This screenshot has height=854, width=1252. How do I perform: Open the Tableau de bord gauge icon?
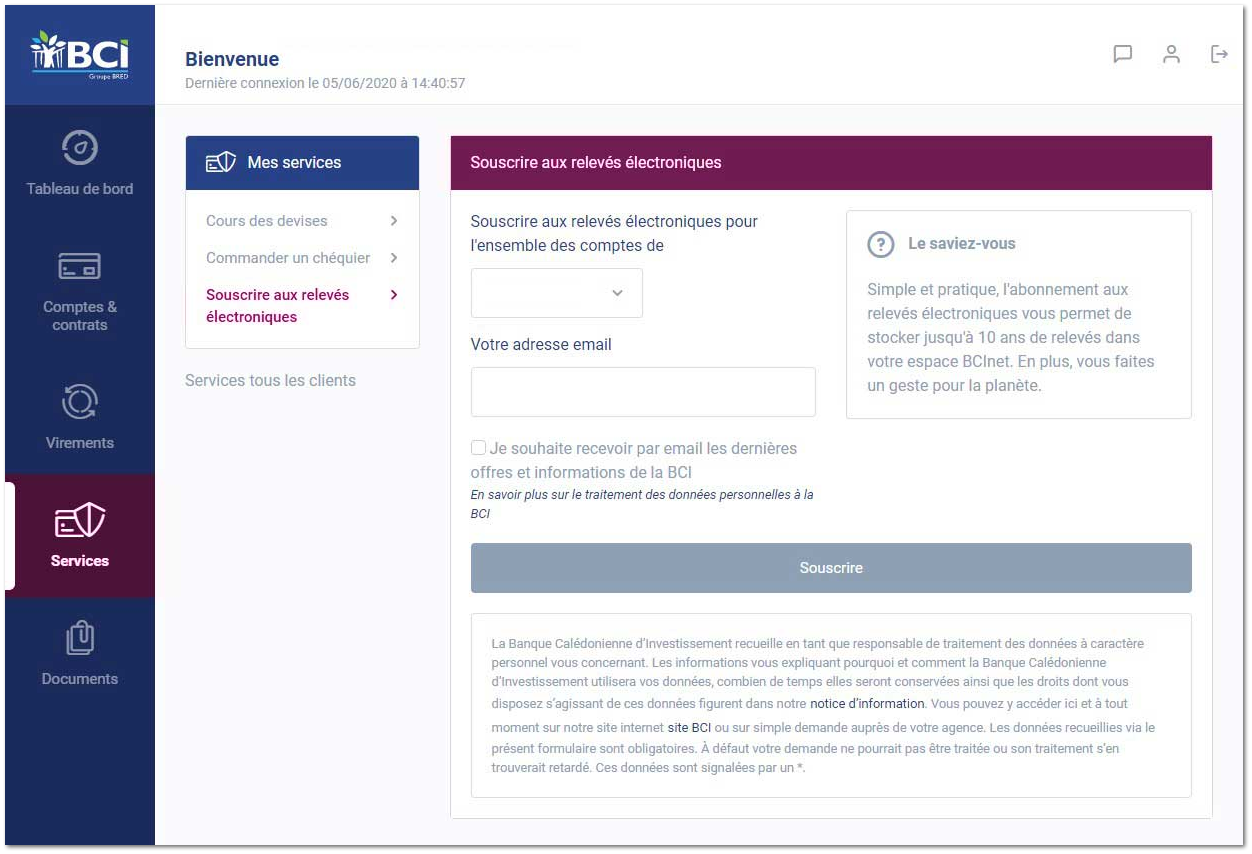tap(80, 148)
